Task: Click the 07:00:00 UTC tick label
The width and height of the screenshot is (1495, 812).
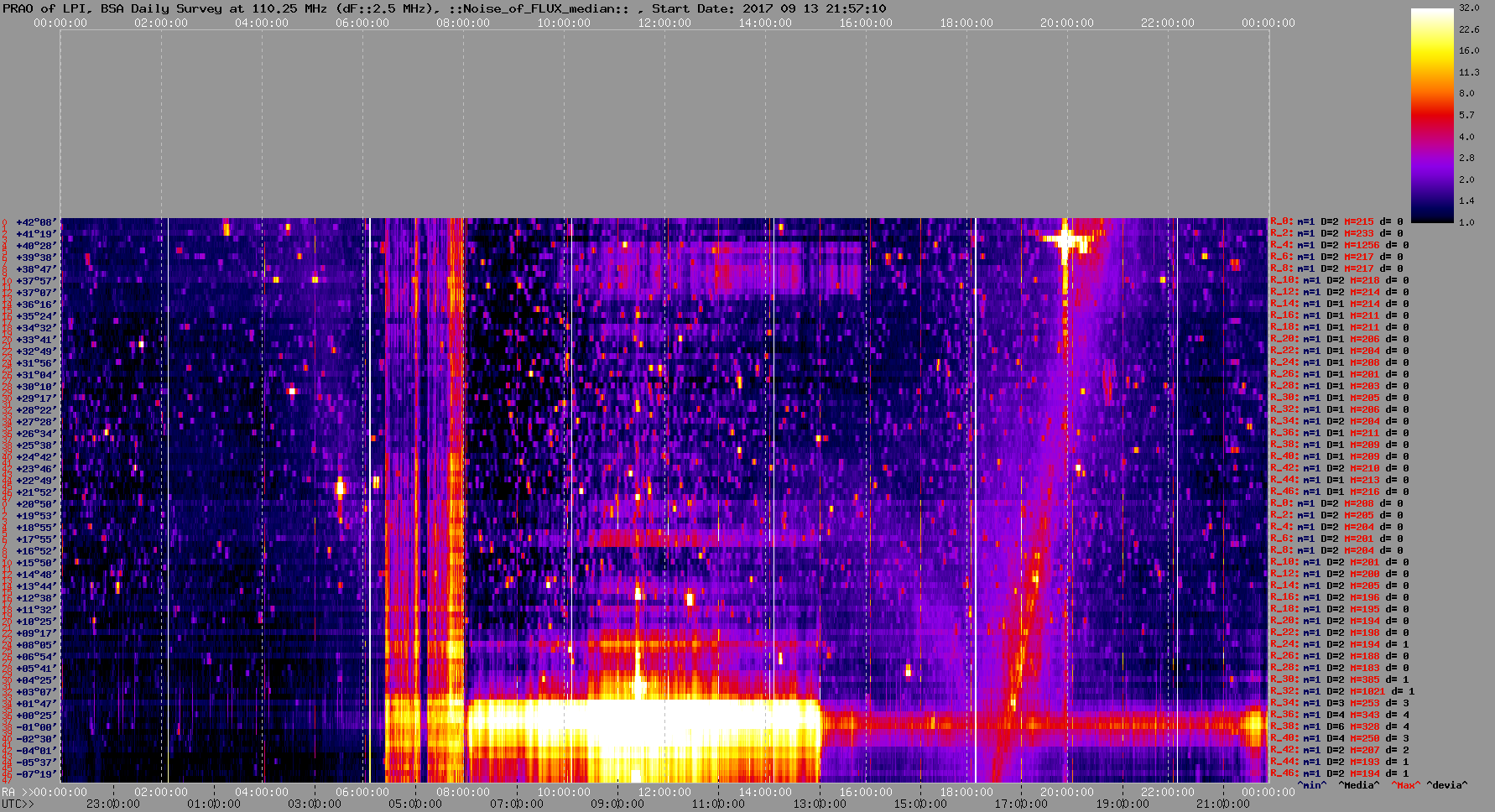Action: point(518,804)
